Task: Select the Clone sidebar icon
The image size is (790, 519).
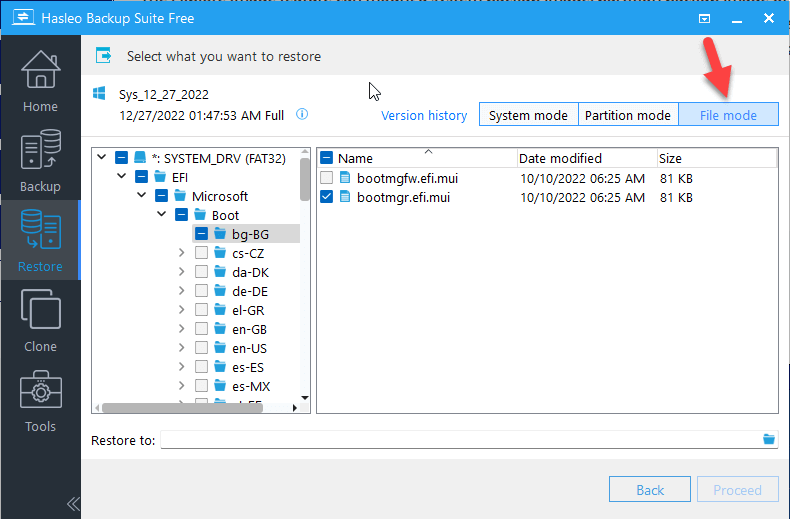Action: [x=40, y=320]
